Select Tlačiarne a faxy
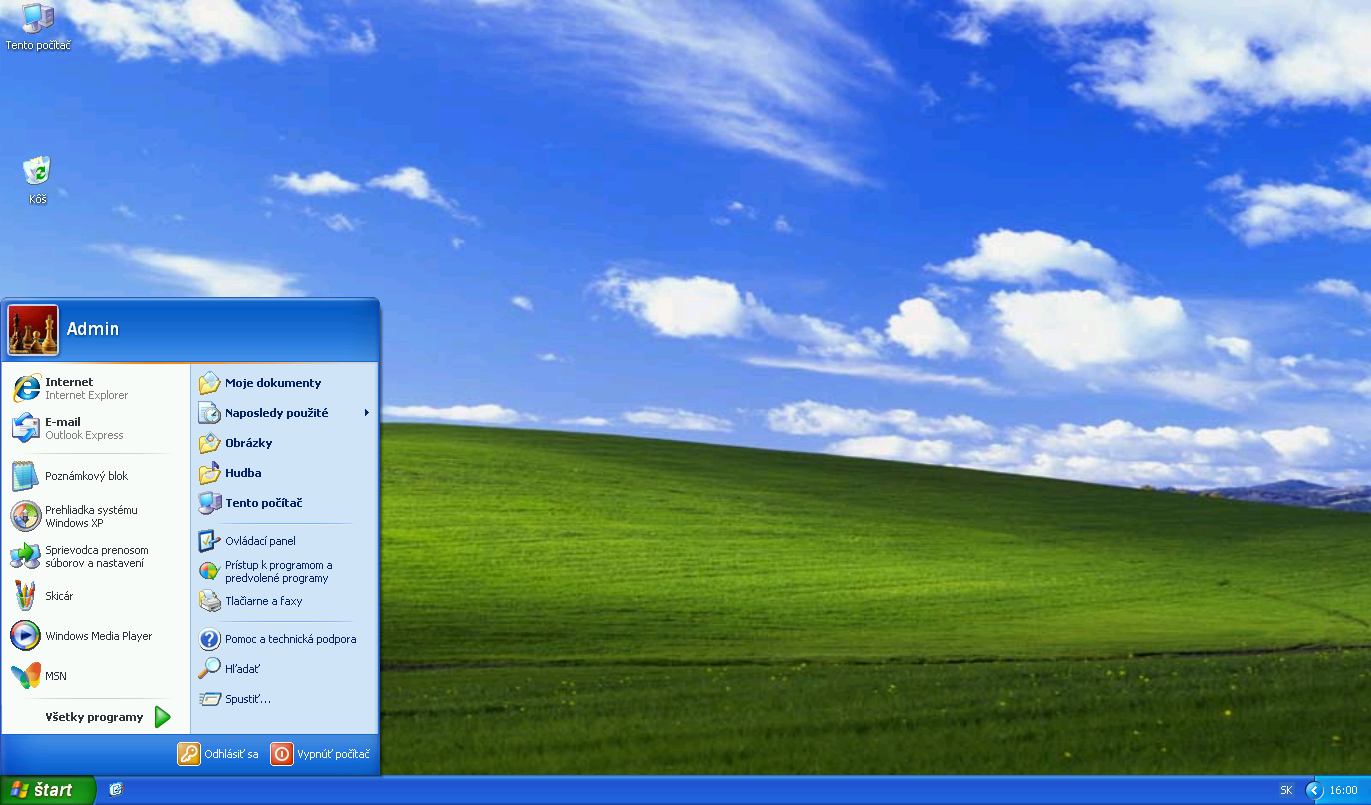Image resolution: width=1371 pixels, height=805 pixels. tap(262, 601)
